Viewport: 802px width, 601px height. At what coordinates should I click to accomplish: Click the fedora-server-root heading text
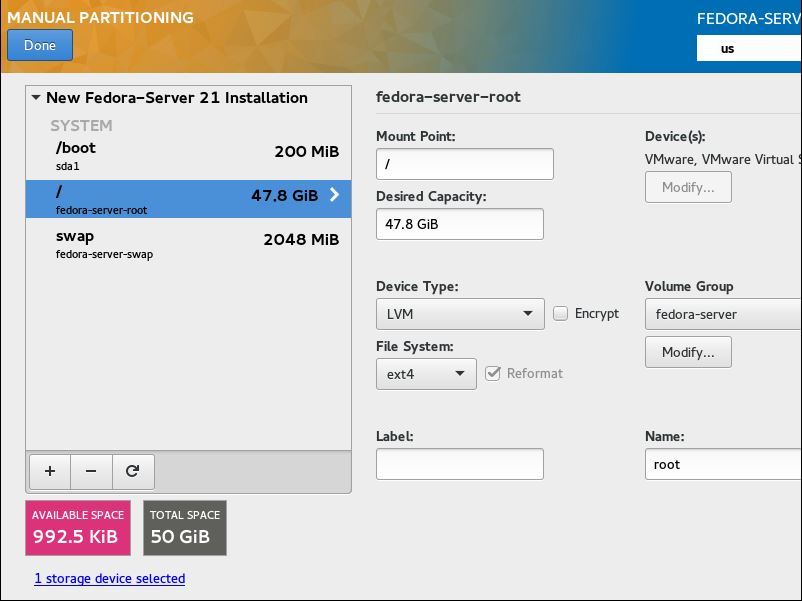pos(448,97)
